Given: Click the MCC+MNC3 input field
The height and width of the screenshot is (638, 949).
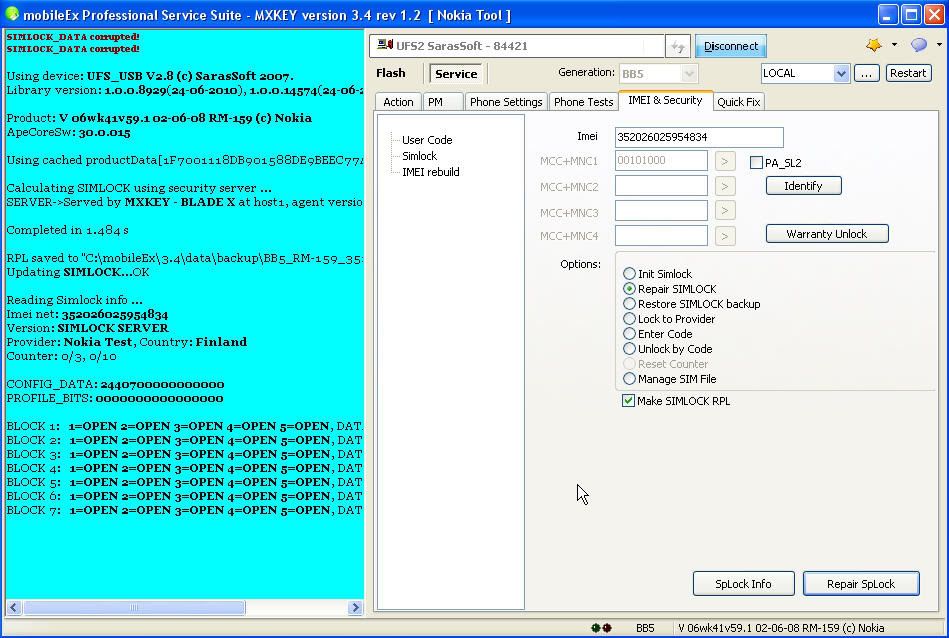Looking at the screenshot, I should click(x=661, y=211).
